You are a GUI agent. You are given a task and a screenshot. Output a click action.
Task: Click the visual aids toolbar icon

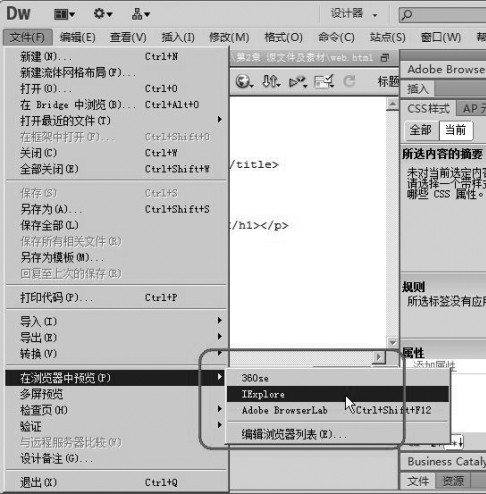click(x=324, y=82)
